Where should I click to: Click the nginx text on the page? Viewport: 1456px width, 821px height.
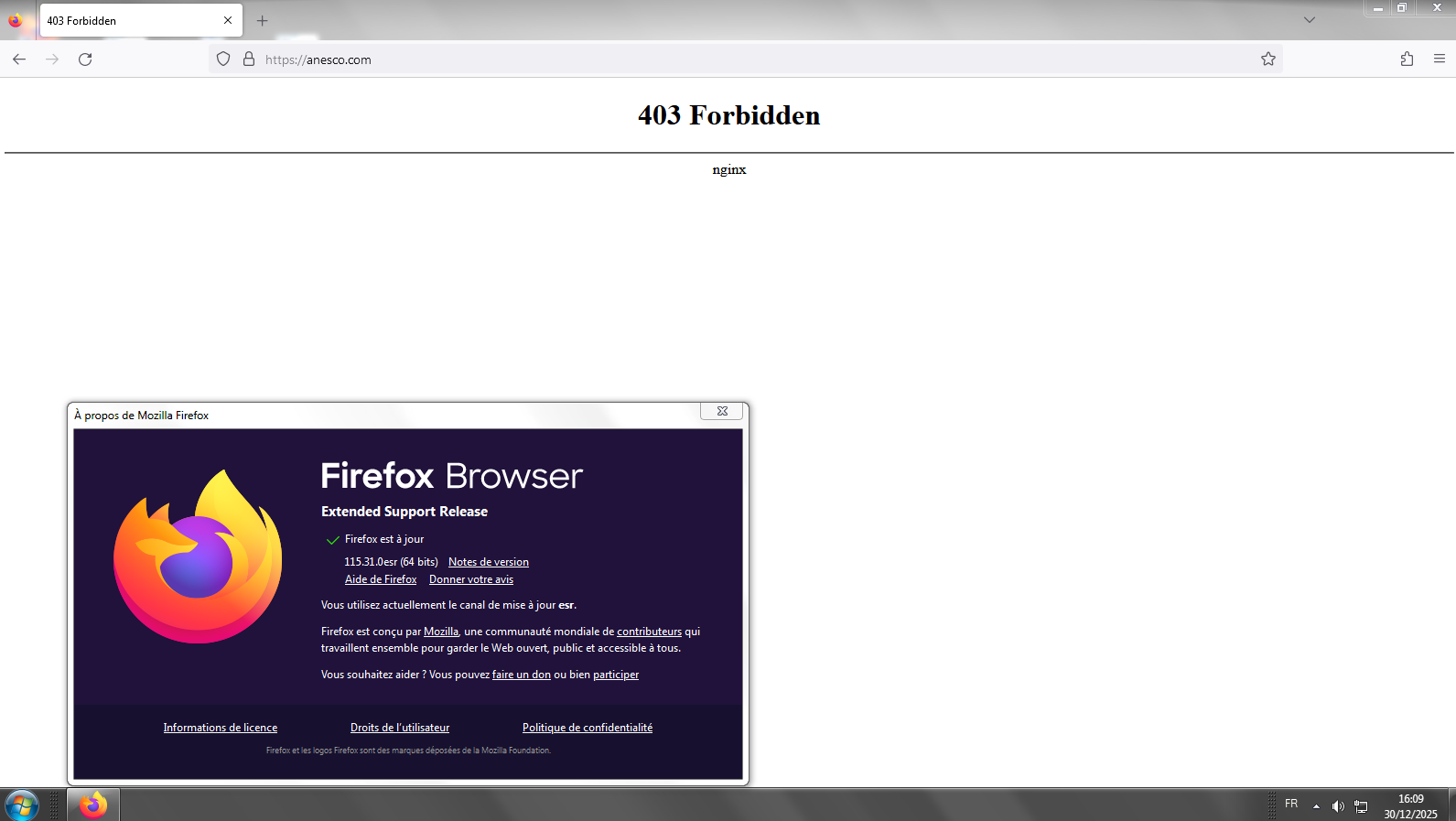click(729, 169)
